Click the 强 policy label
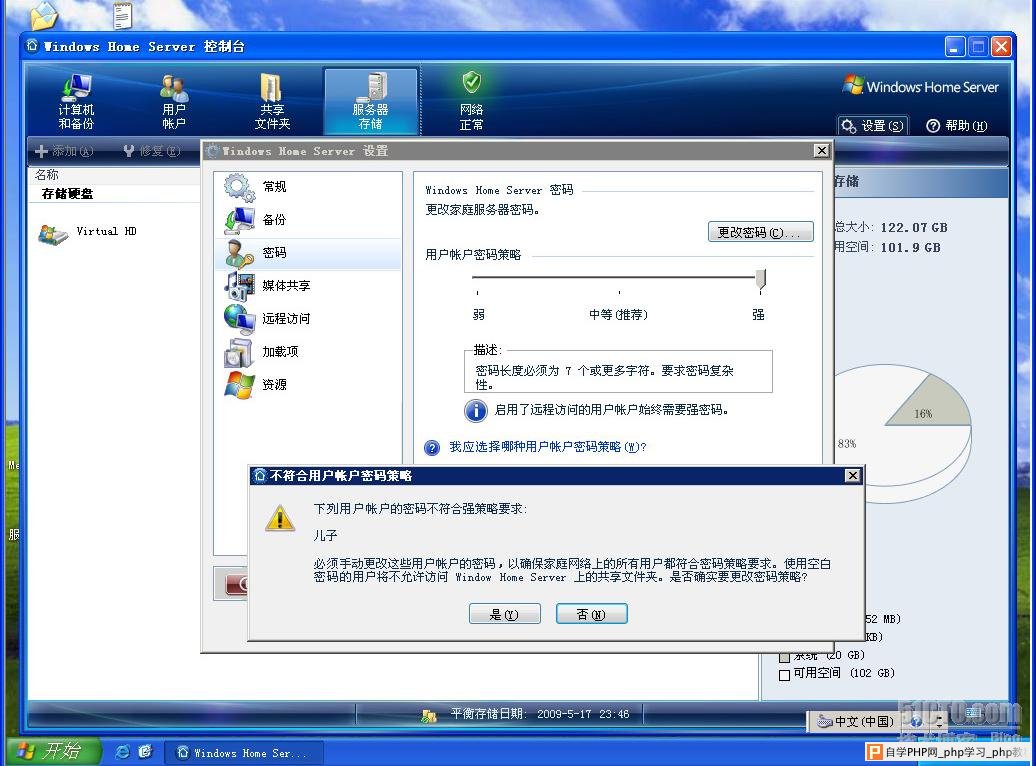 (x=758, y=315)
